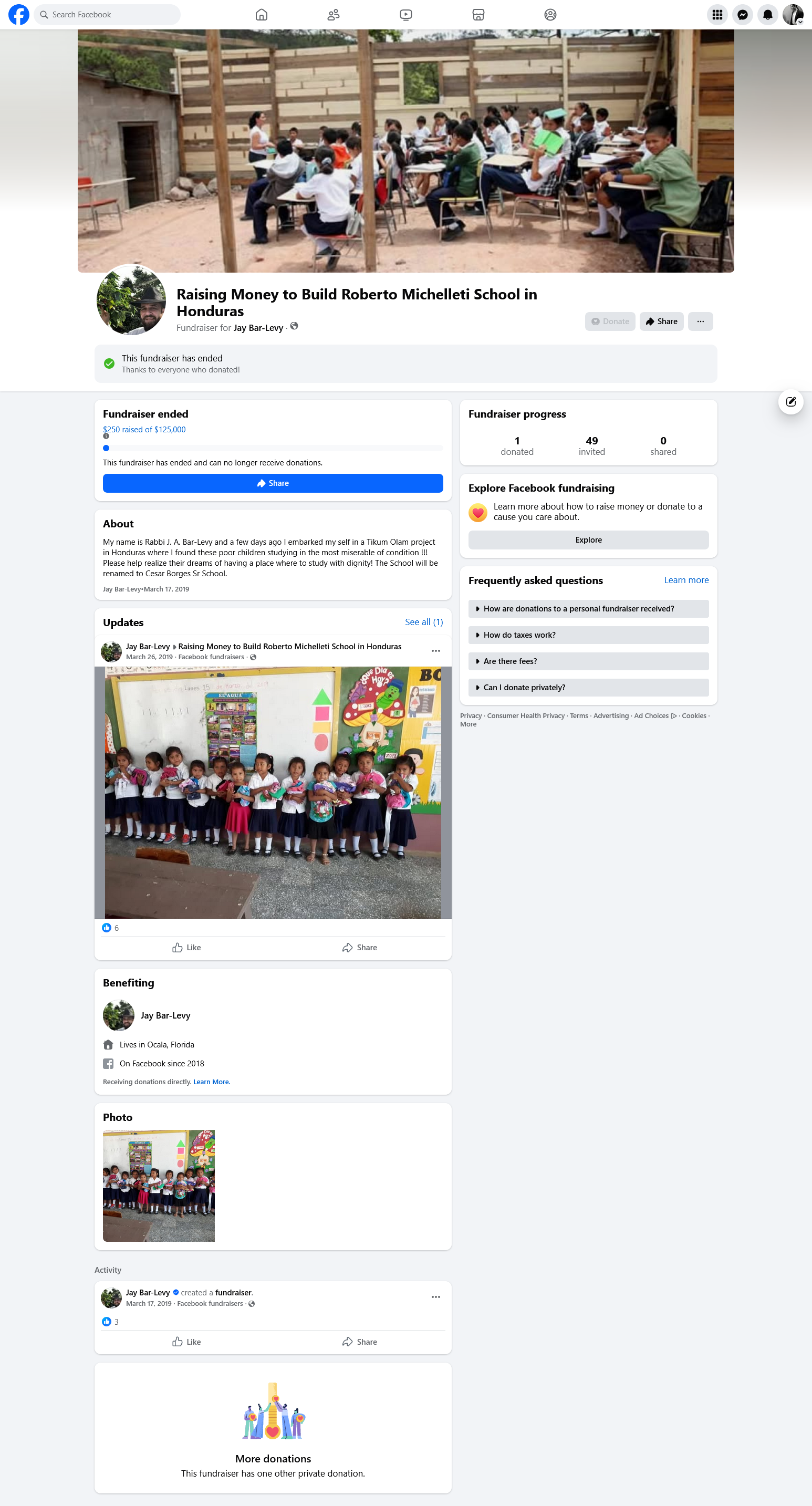Open the FAQ Learn more link
This screenshot has width=812, height=1506.
pyautogui.click(x=686, y=580)
